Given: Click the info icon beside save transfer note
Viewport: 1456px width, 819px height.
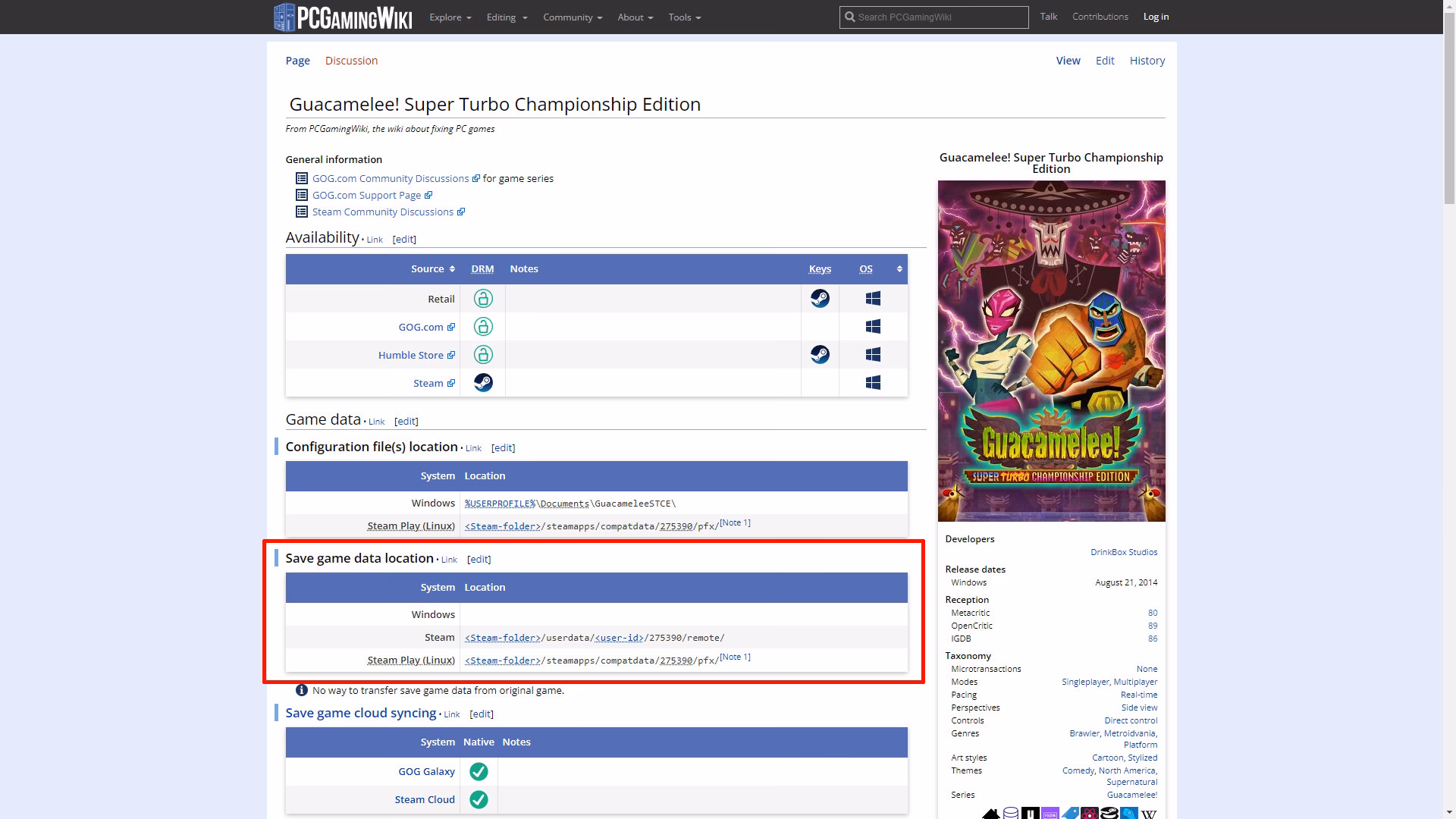Looking at the screenshot, I should coord(301,691).
